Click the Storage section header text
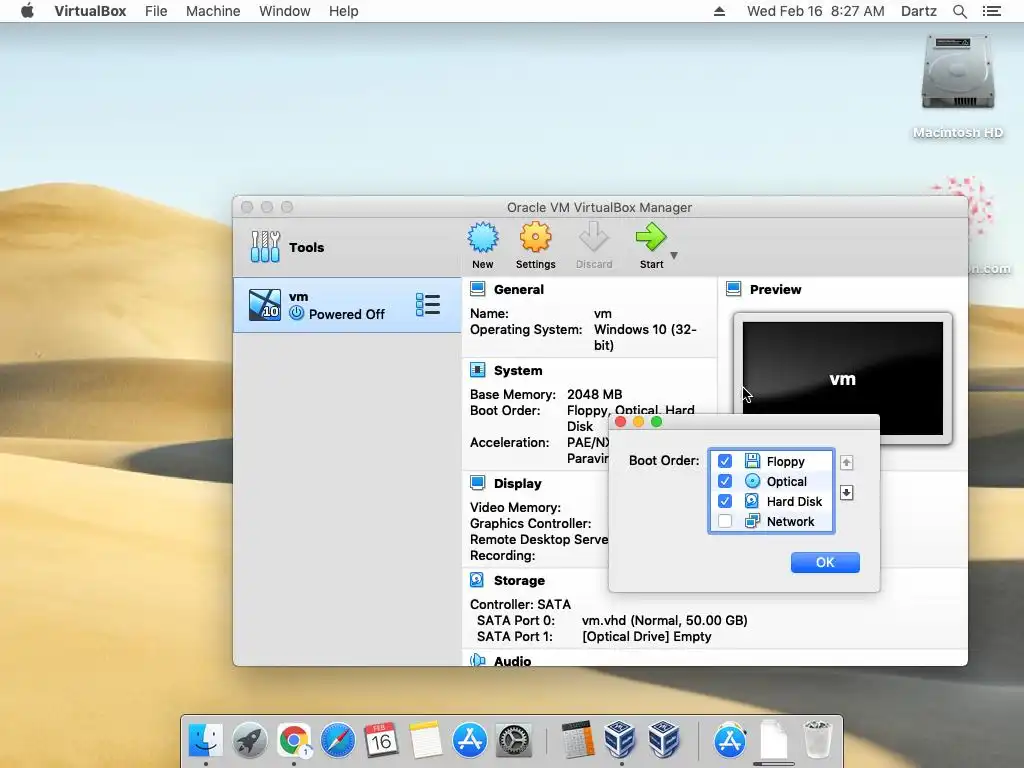 click(519, 581)
